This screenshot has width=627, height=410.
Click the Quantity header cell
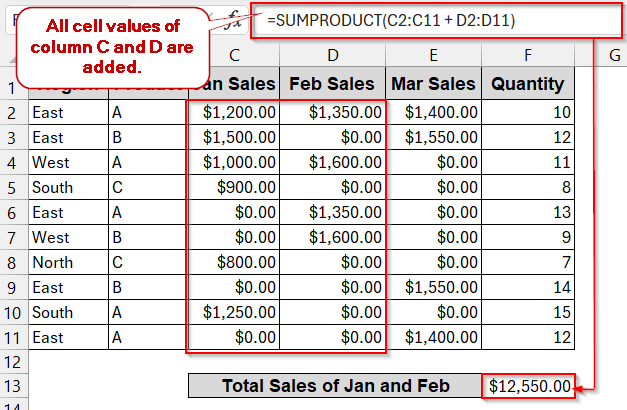(x=528, y=84)
